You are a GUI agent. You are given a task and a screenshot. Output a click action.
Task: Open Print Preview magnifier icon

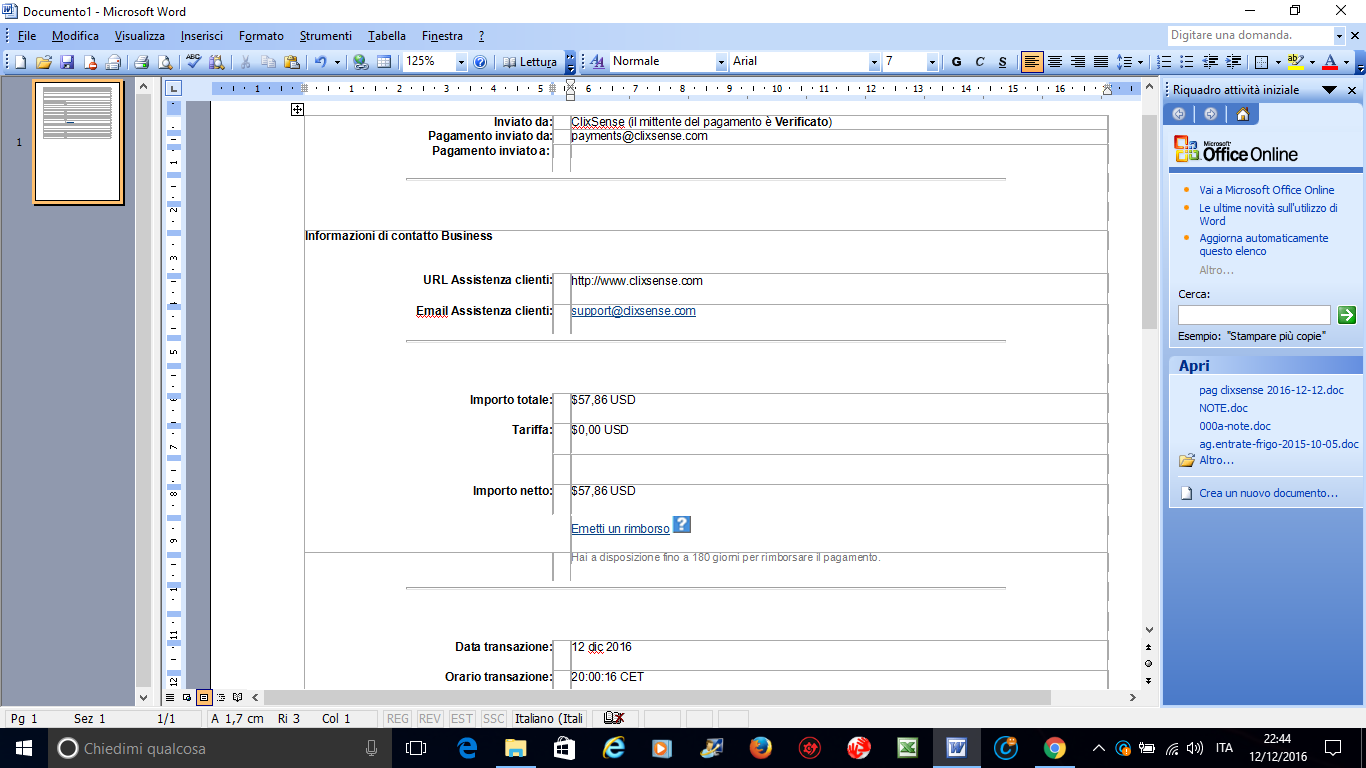[165, 62]
